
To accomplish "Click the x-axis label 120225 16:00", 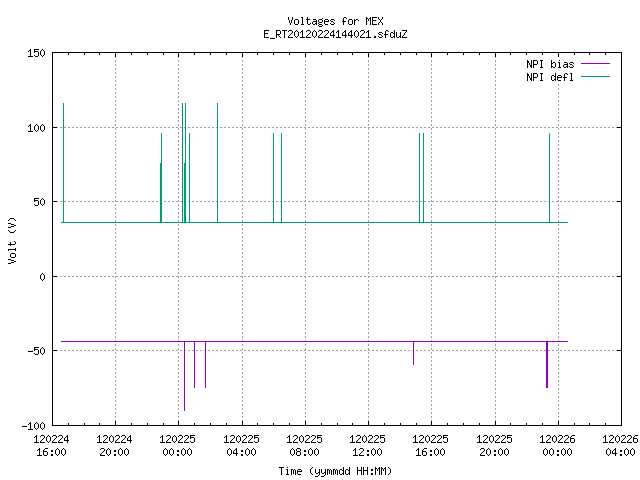I will [430, 446].
